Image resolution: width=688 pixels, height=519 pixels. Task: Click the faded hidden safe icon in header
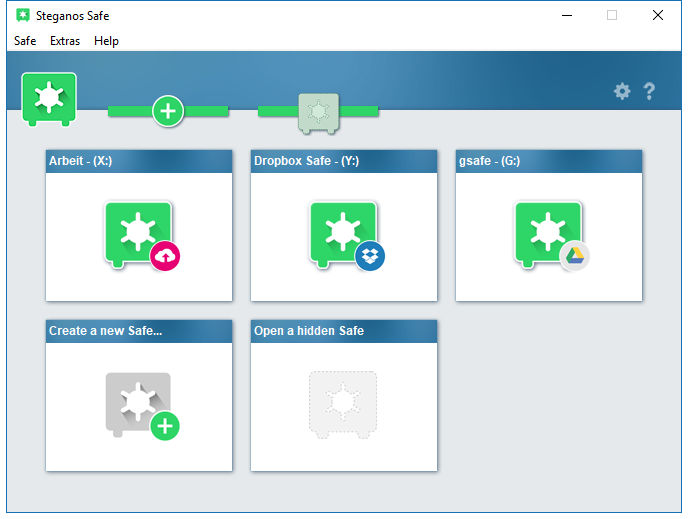click(x=319, y=113)
